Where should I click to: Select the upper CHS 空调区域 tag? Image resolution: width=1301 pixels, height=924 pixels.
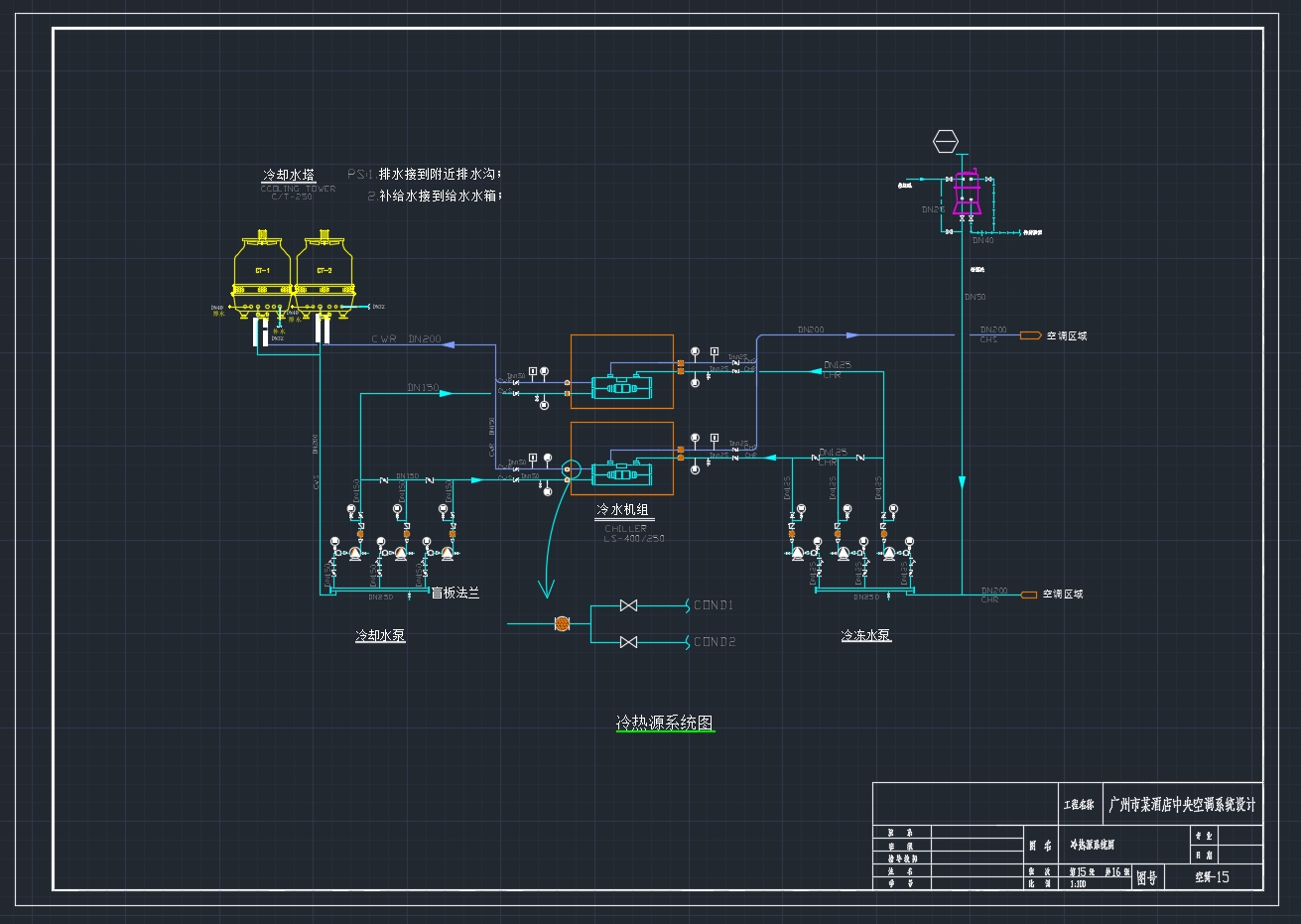coord(1066,335)
